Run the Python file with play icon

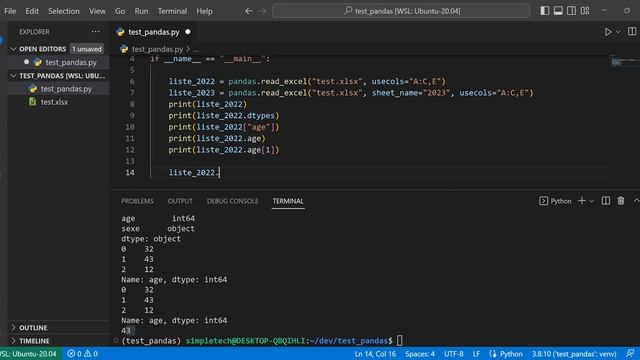tap(608, 32)
